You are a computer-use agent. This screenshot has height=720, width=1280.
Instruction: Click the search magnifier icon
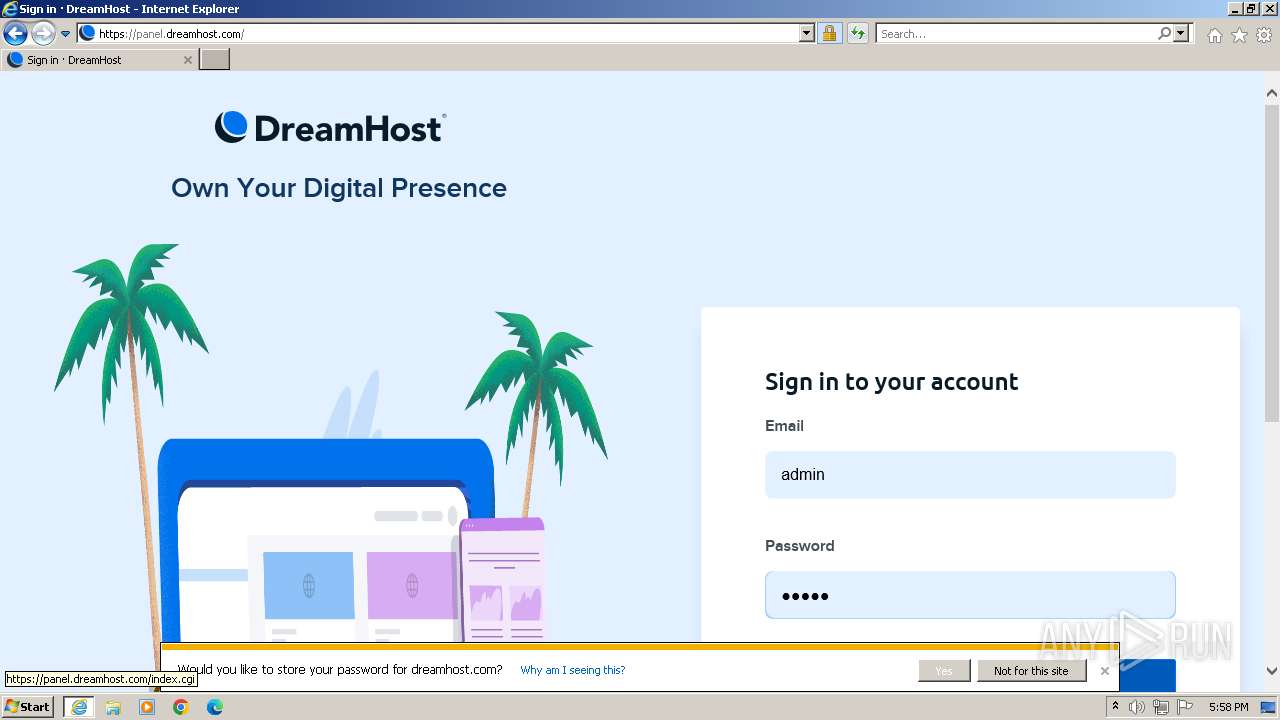click(x=1164, y=34)
